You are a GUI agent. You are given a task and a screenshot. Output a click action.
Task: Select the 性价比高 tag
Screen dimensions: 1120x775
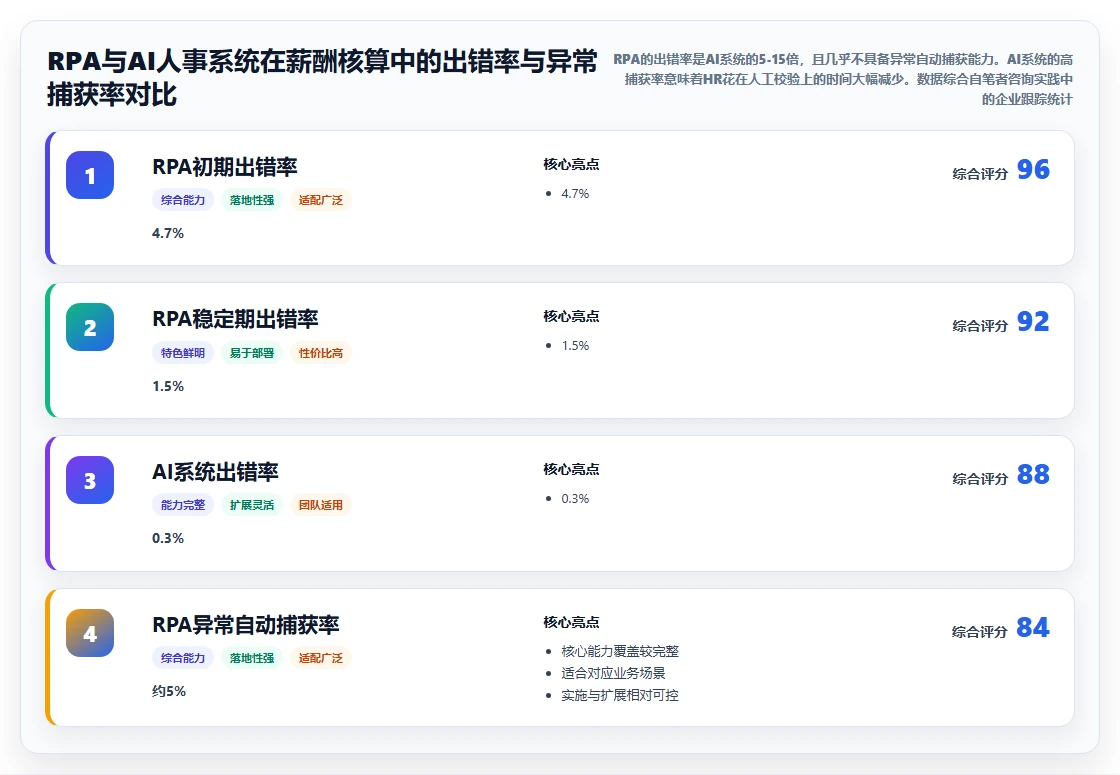pos(321,353)
